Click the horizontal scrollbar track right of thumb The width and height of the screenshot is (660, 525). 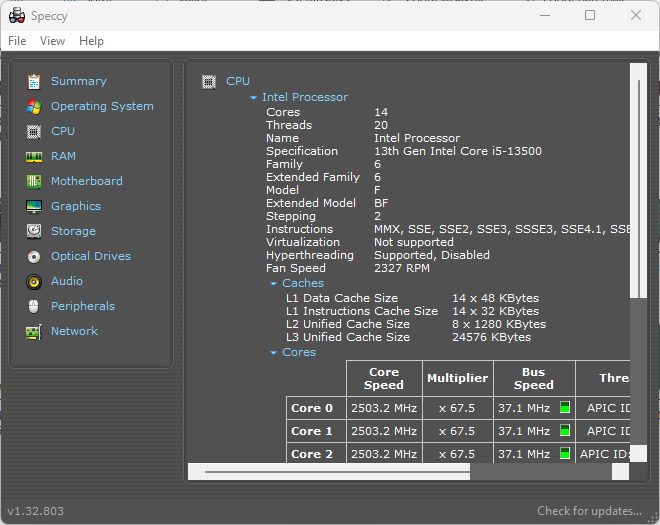pyautogui.click(x=540, y=472)
